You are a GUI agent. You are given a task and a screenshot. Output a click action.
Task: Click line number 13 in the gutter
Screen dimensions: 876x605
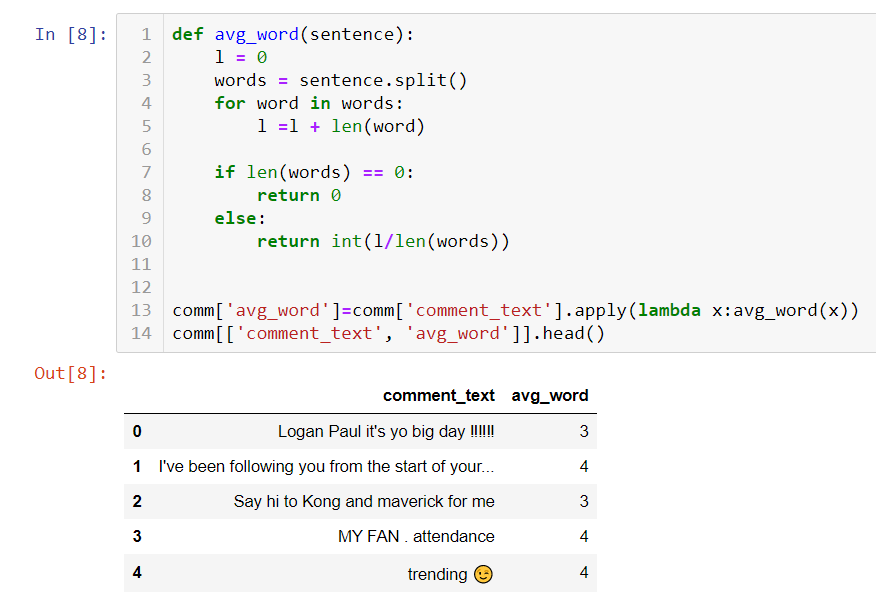(x=141, y=310)
